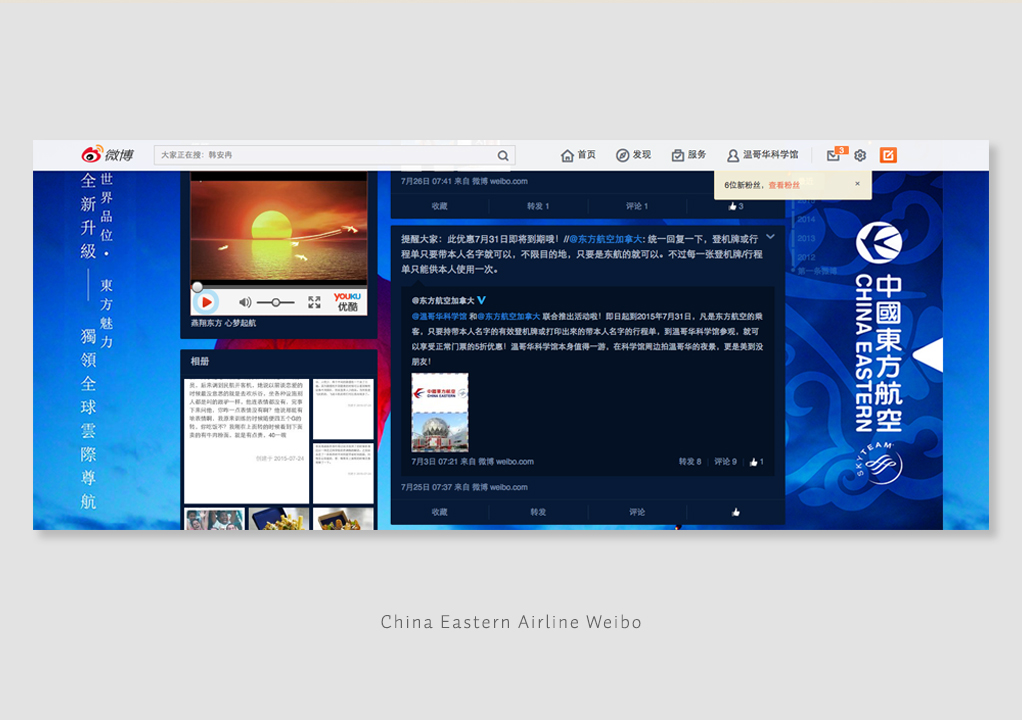Image resolution: width=1022 pixels, height=720 pixels.
Task: Play the sunset video
Action: tap(207, 302)
